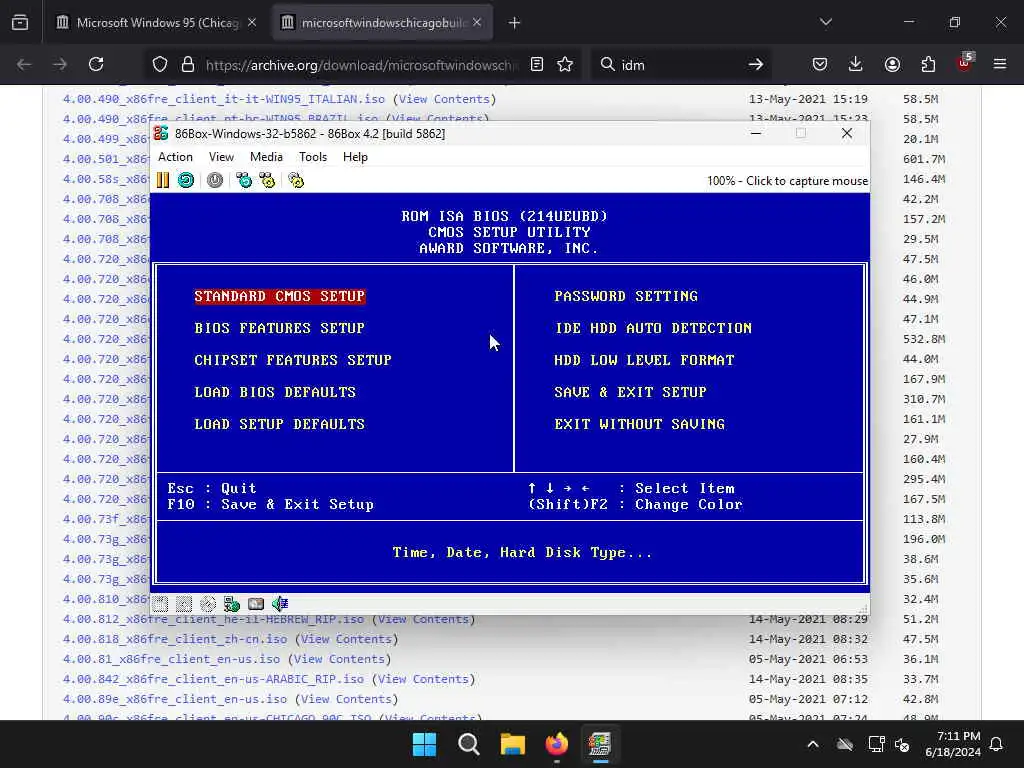Open the 86Box Action menu
This screenshot has height=768, width=1024.
click(x=176, y=157)
